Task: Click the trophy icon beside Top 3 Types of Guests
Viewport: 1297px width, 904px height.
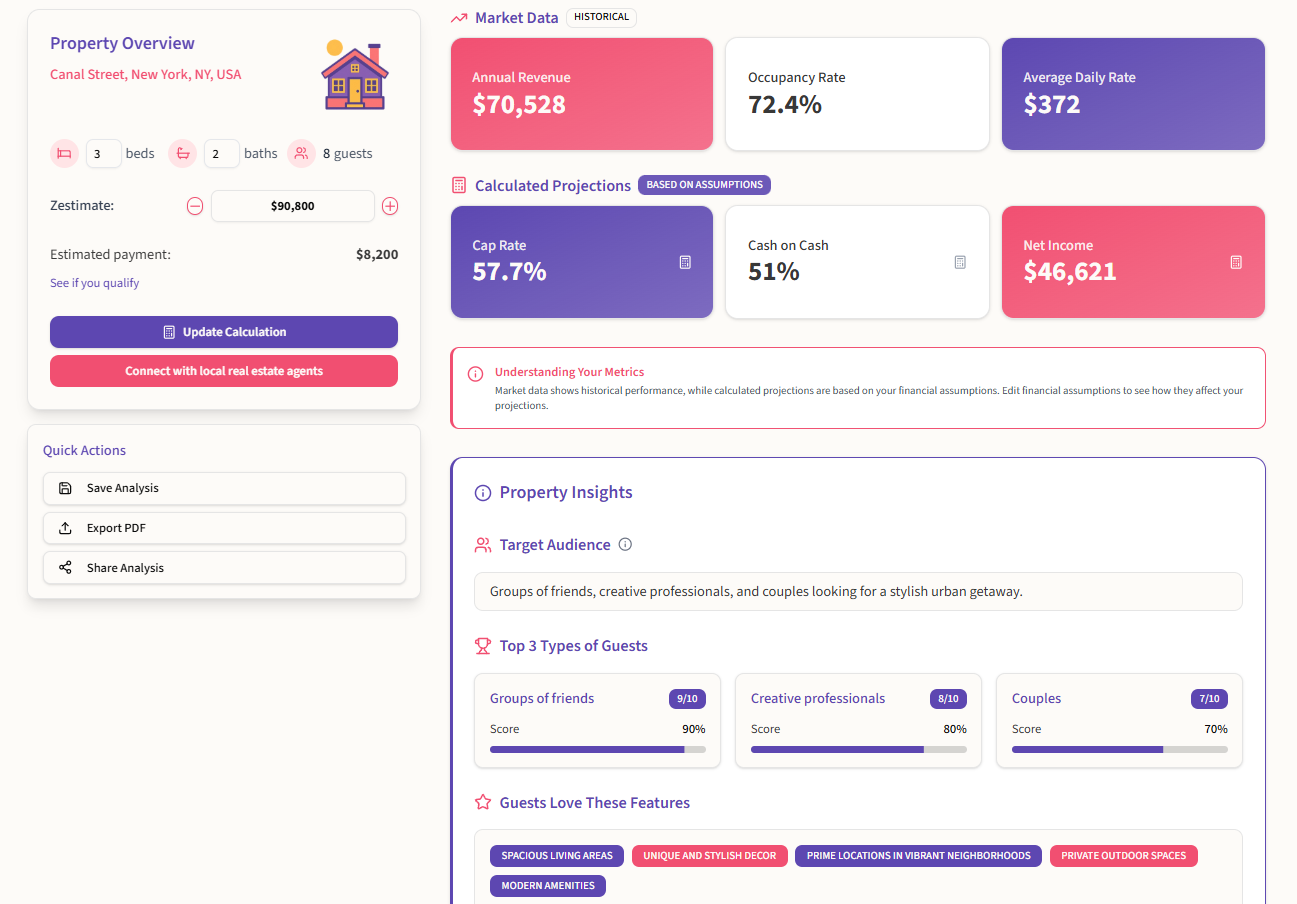Action: pyautogui.click(x=483, y=645)
